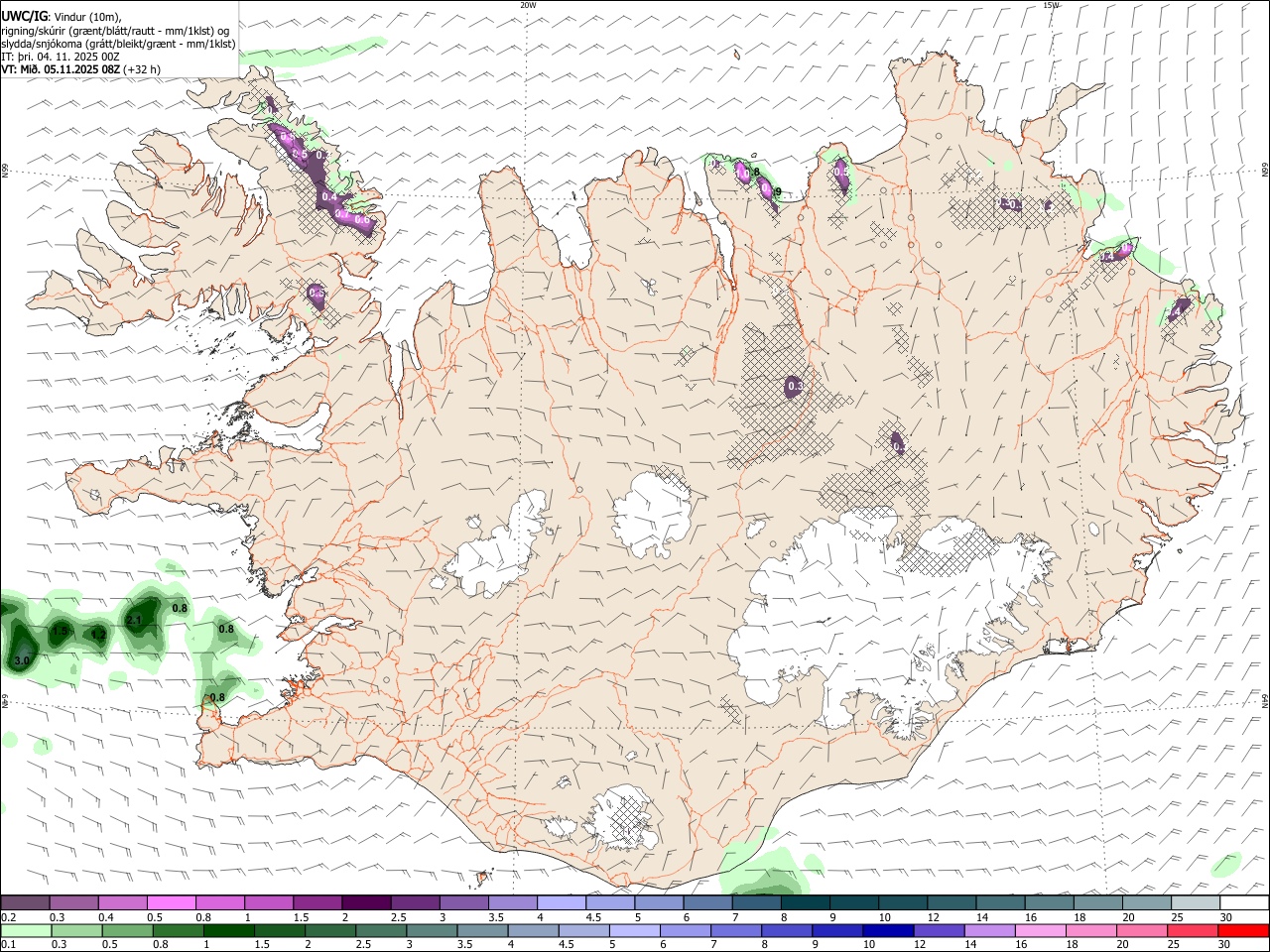Click the '2.5' tick label on upper scale
1270x952 pixels.
[398, 917]
